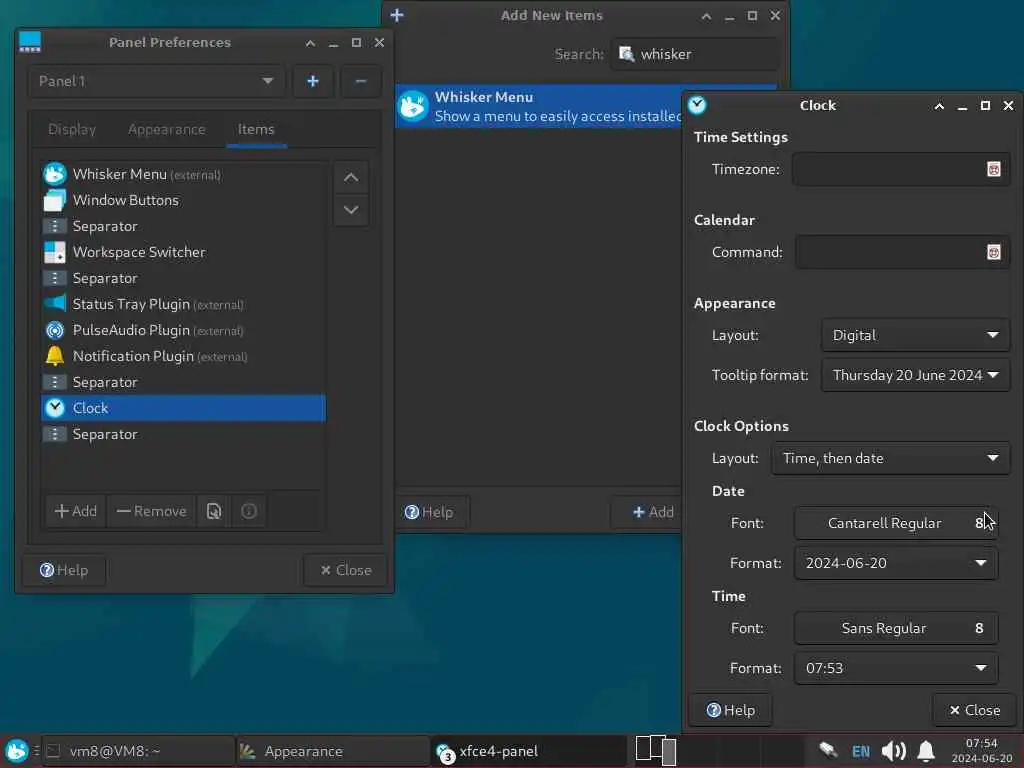Click the Status Tray Plugin icon
The width and height of the screenshot is (1024, 768).
[55, 304]
